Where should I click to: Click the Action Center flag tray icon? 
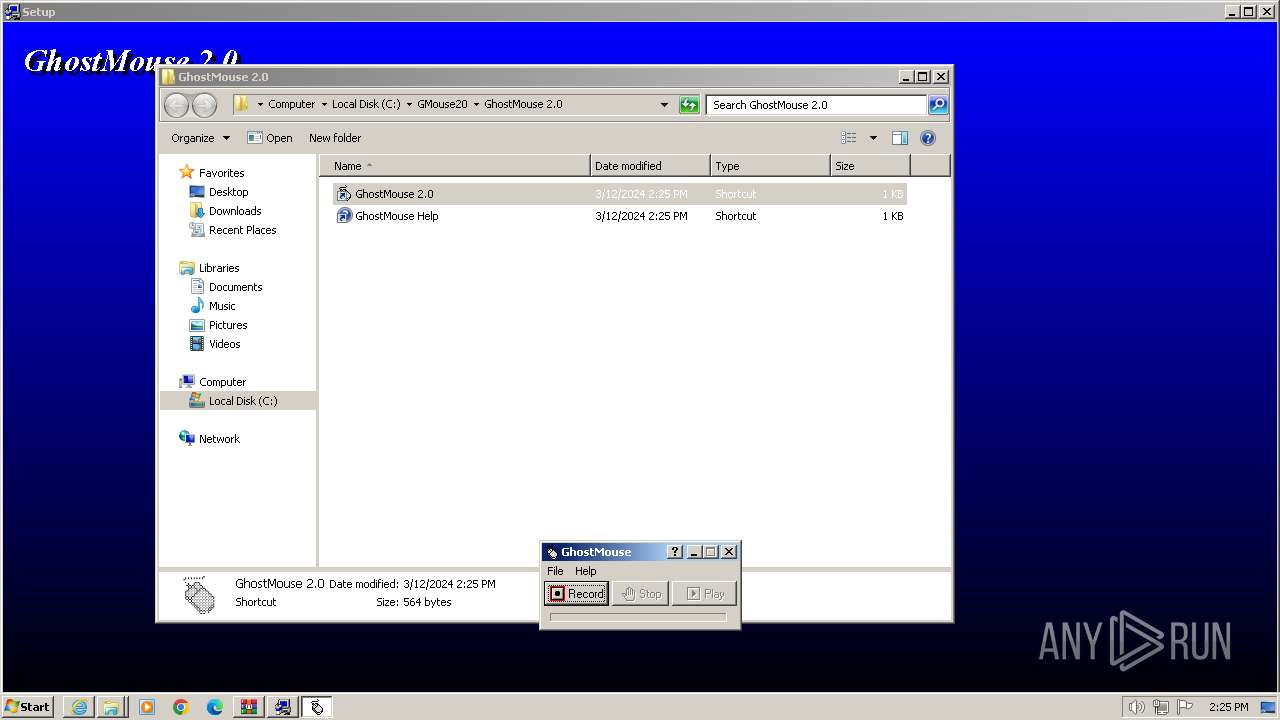1185,707
